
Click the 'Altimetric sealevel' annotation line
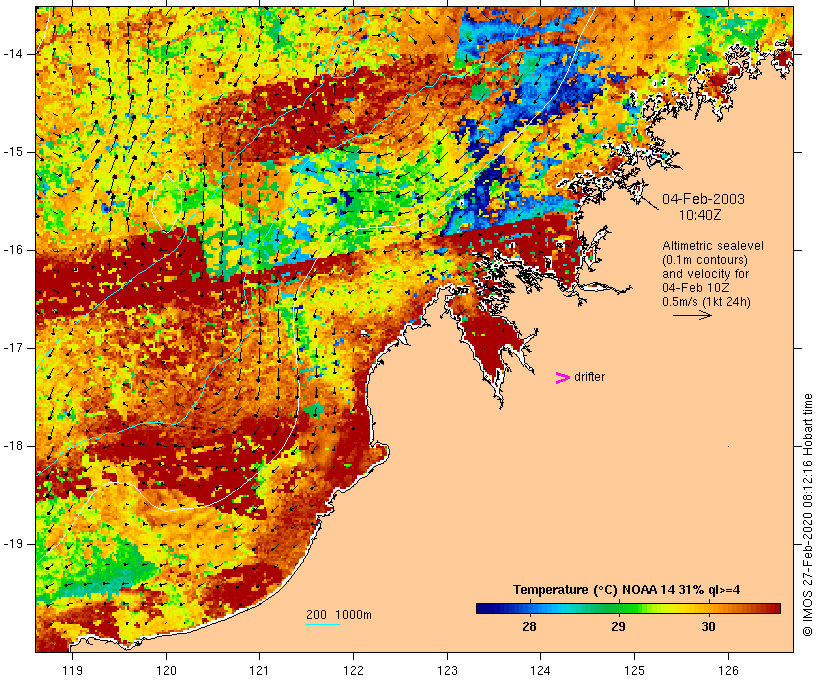click(x=713, y=246)
